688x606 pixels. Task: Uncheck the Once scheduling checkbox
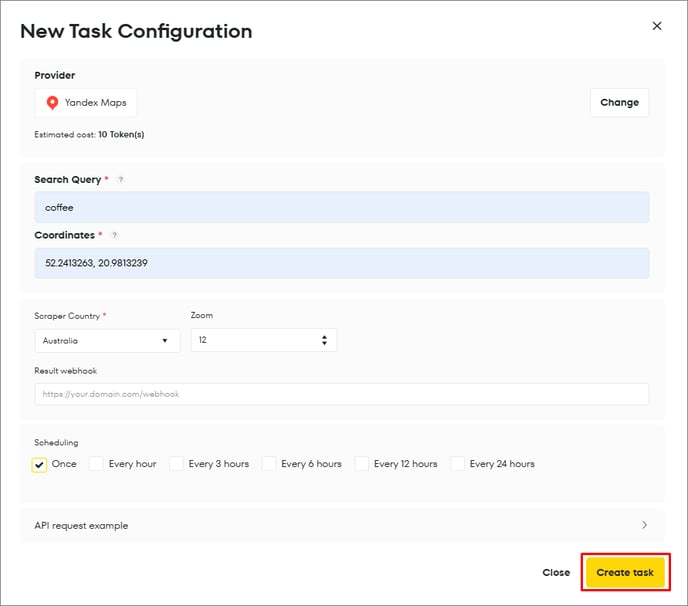pyautogui.click(x=39, y=465)
